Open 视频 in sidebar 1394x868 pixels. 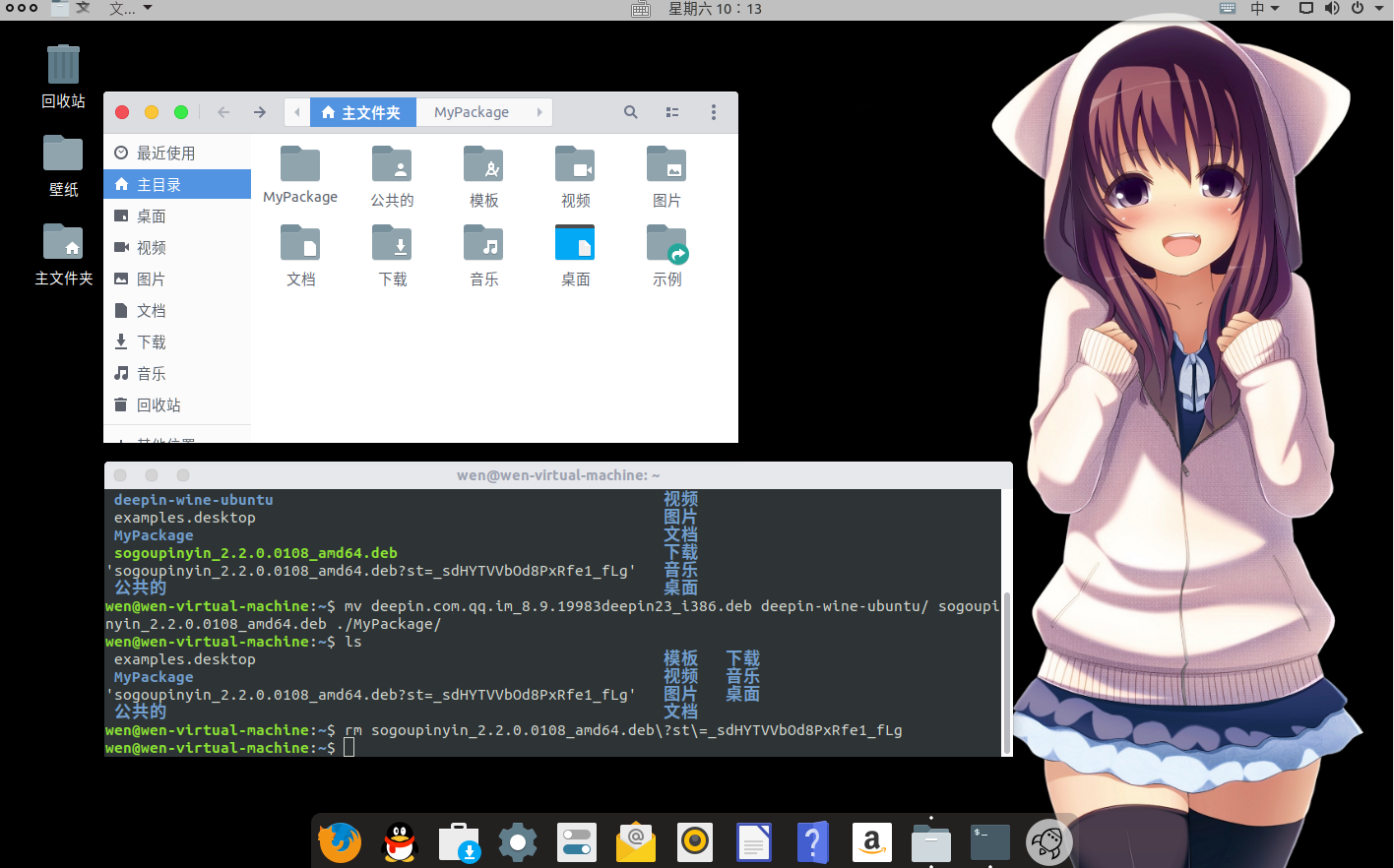177,247
